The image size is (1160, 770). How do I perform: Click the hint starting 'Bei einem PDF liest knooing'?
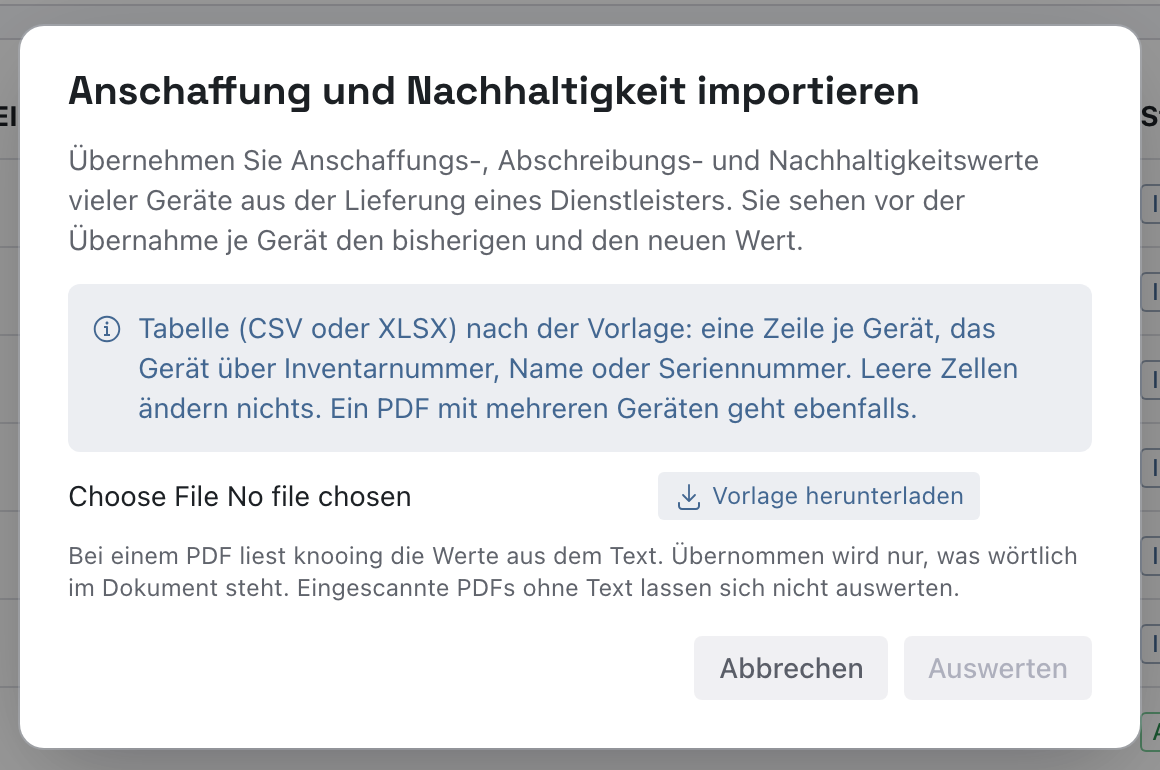(x=573, y=572)
